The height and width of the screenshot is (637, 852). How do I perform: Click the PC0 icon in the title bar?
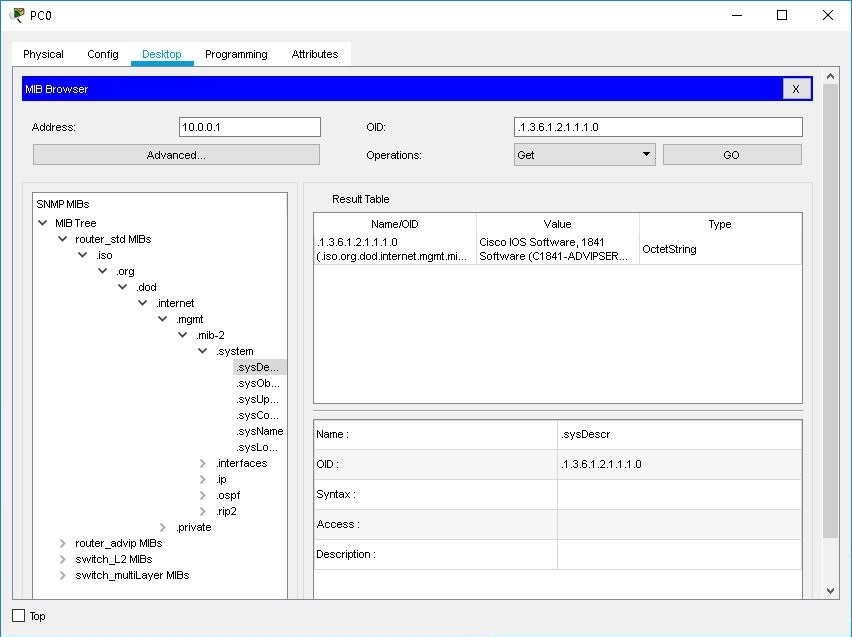(x=18, y=16)
